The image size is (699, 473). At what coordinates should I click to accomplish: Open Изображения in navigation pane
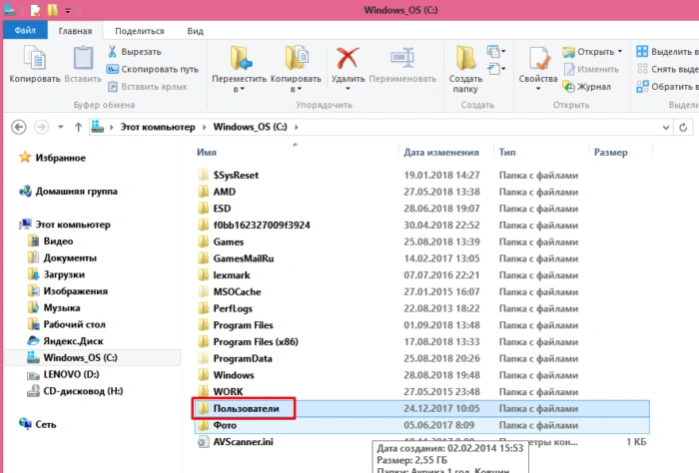click(68, 291)
